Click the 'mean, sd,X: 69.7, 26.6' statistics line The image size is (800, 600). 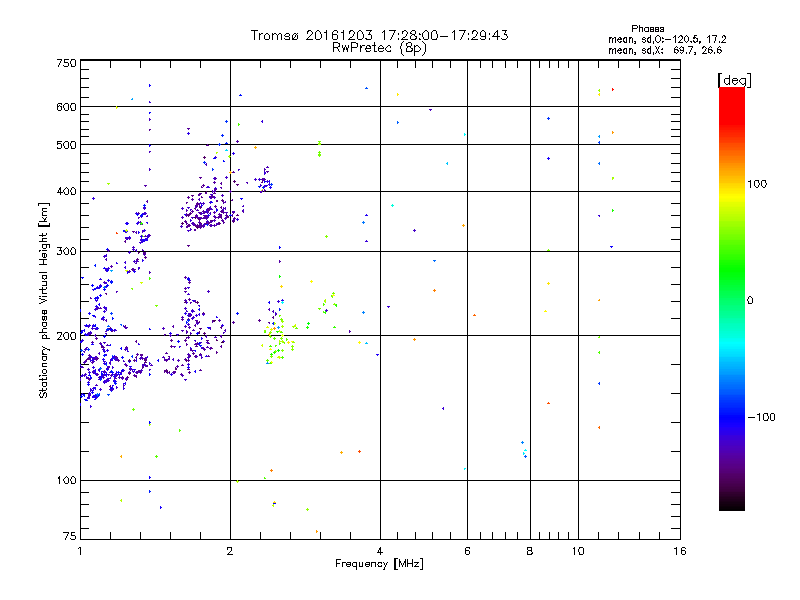665,50
